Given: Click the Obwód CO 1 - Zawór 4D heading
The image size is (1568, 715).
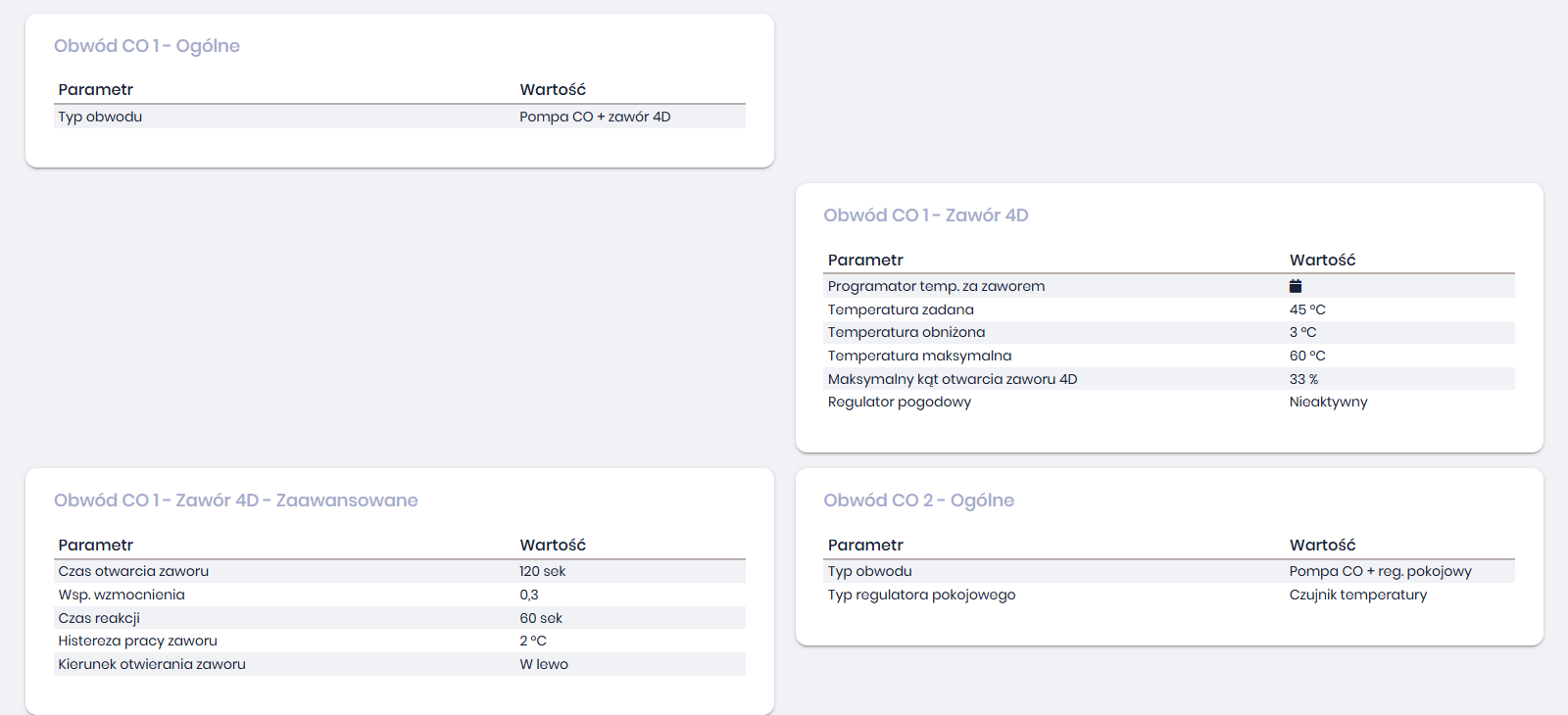Looking at the screenshot, I should (x=925, y=215).
